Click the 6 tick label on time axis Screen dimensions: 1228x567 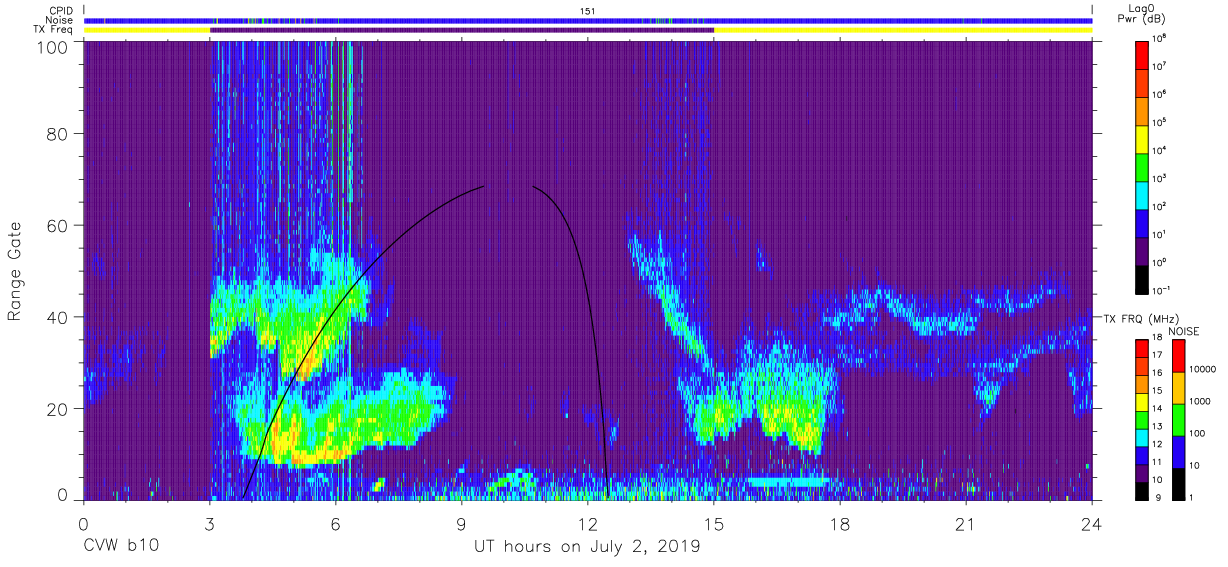pos(335,525)
